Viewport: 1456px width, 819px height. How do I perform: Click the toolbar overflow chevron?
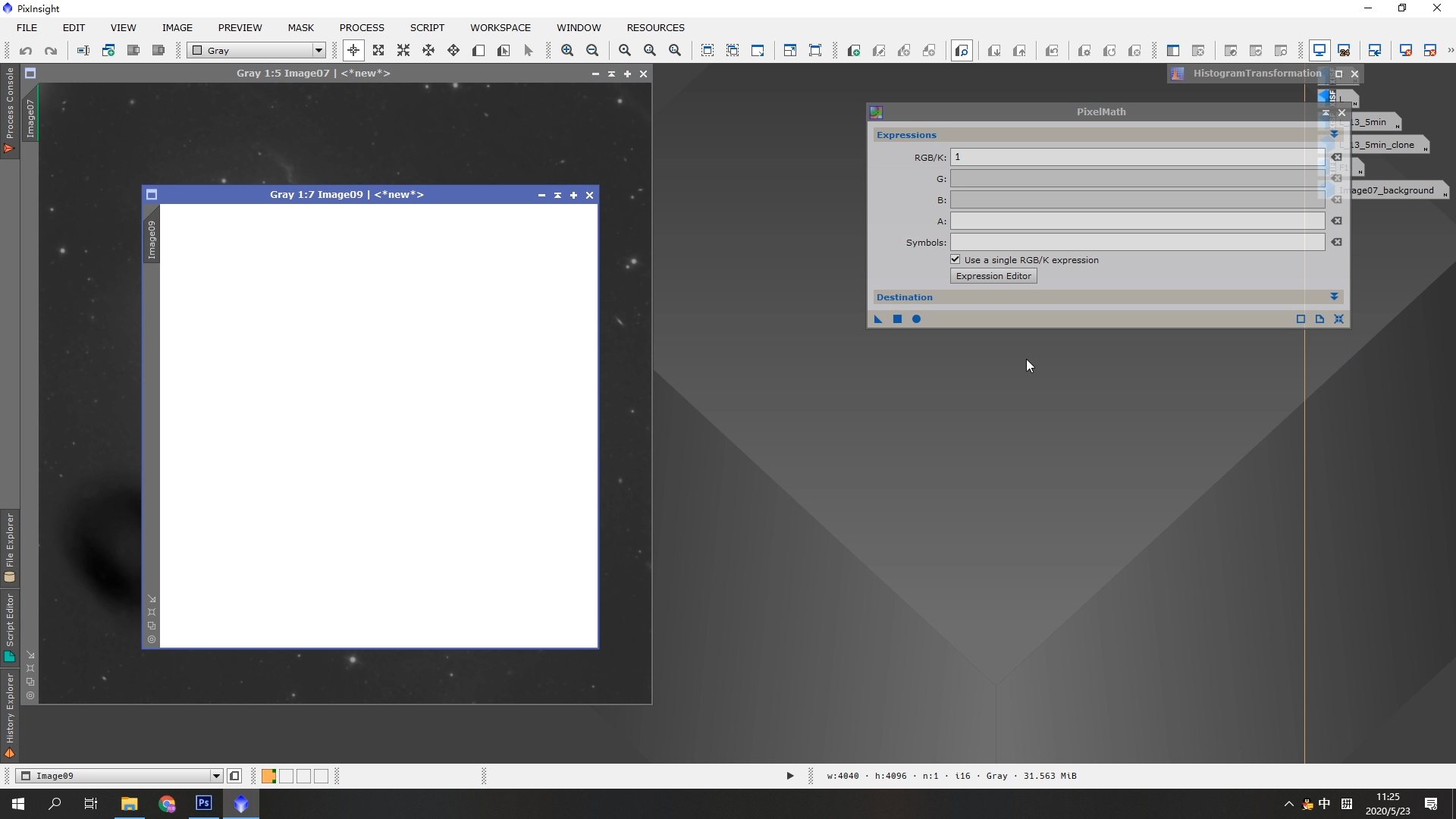click(x=1450, y=51)
